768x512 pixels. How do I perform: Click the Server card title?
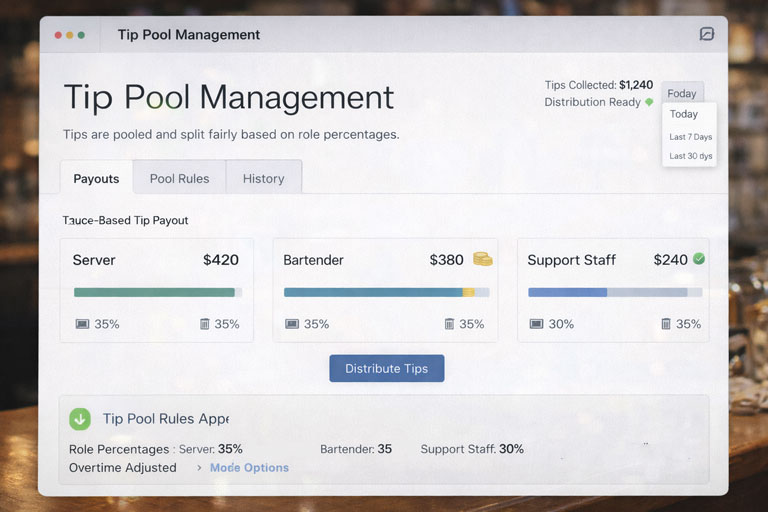point(94,260)
